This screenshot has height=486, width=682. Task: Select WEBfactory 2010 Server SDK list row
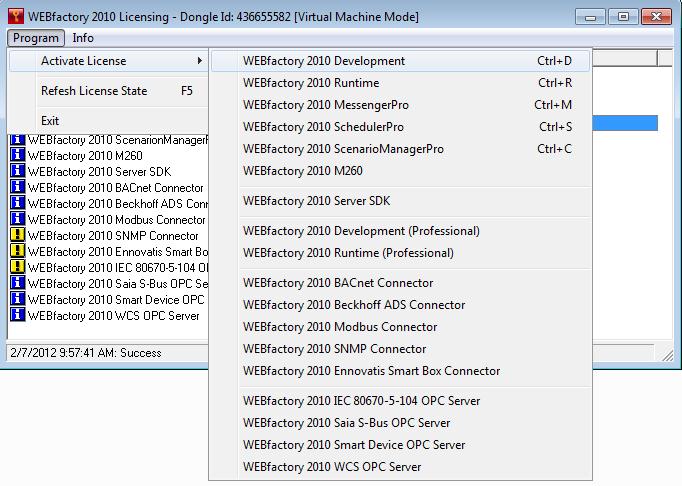[100, 171]
